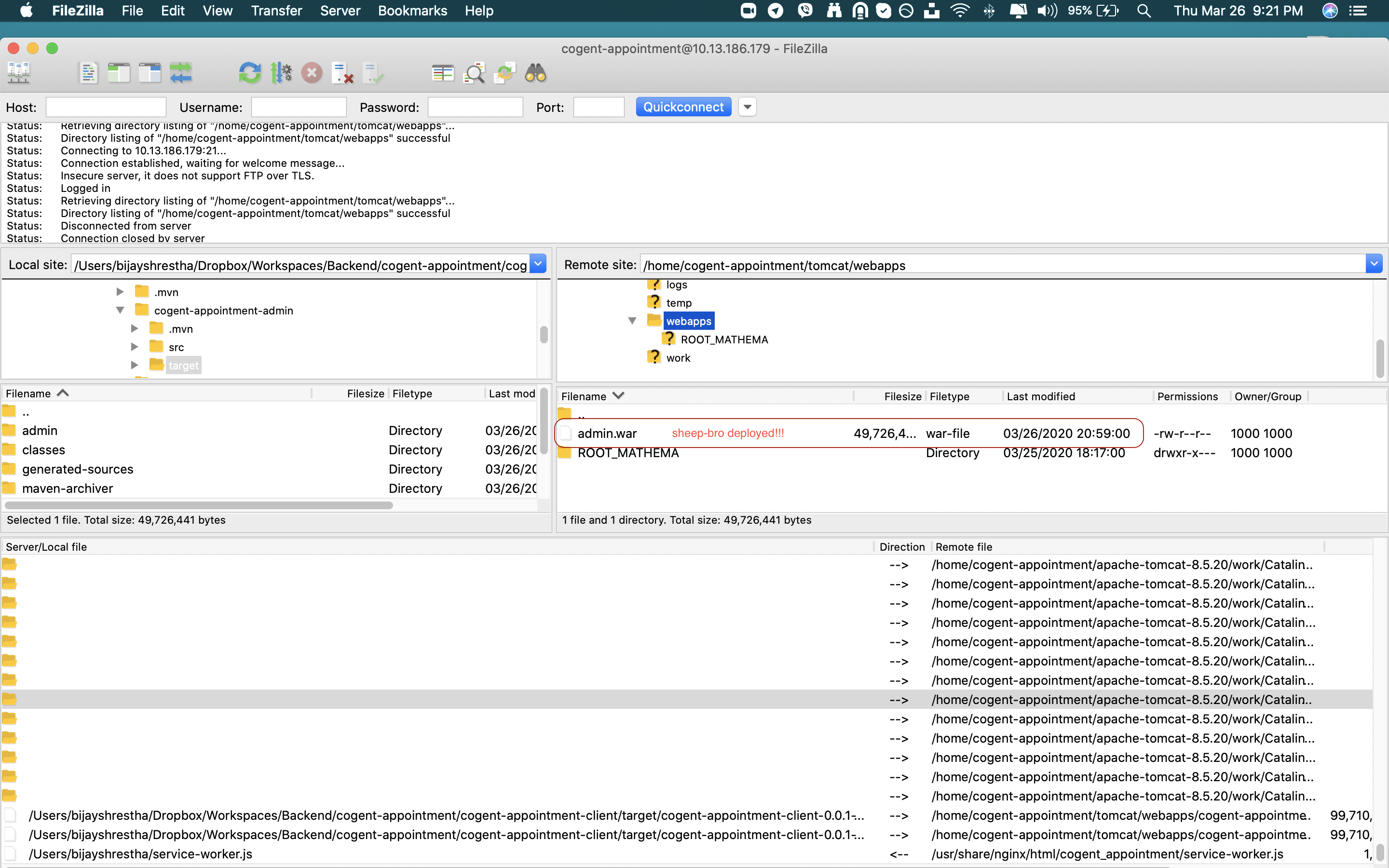Refresh the file and folder lists
Image resolution: width=1389 pixels, height=868 pixels.
click(250, 73)
